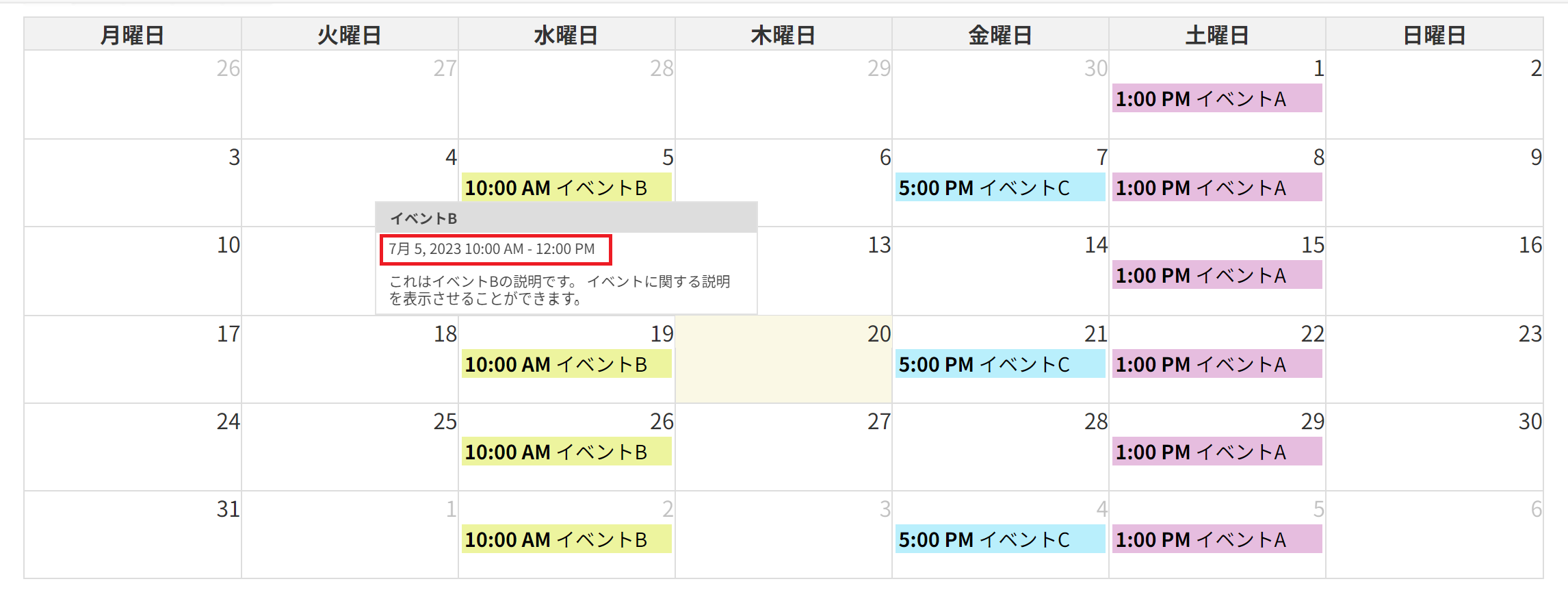Open the 5:00 PM イベントC on day 7
The image size is (1568, 601).
tap(1000, 187)
